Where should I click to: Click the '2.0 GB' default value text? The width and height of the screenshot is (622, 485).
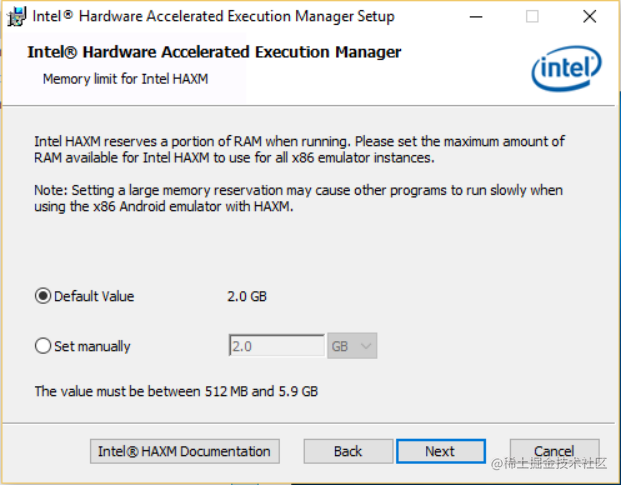pyautogui.click(x=247, y=297)
